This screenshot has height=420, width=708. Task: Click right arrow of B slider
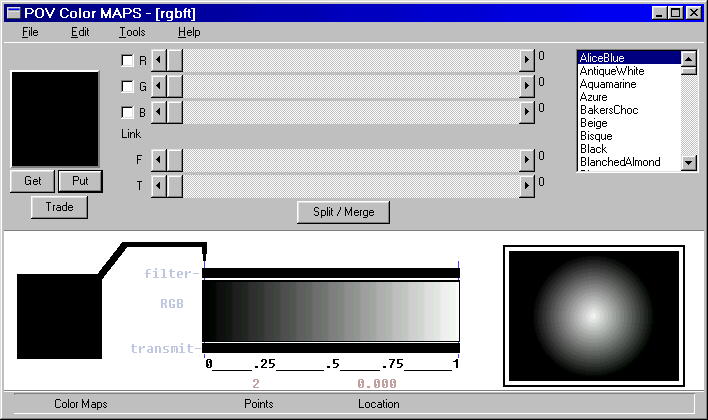tap(526, 112)
